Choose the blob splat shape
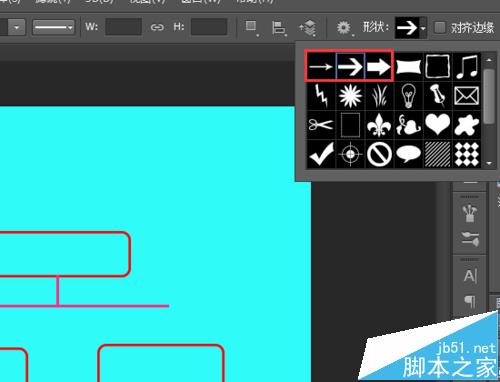 click(x=467, y=125)
